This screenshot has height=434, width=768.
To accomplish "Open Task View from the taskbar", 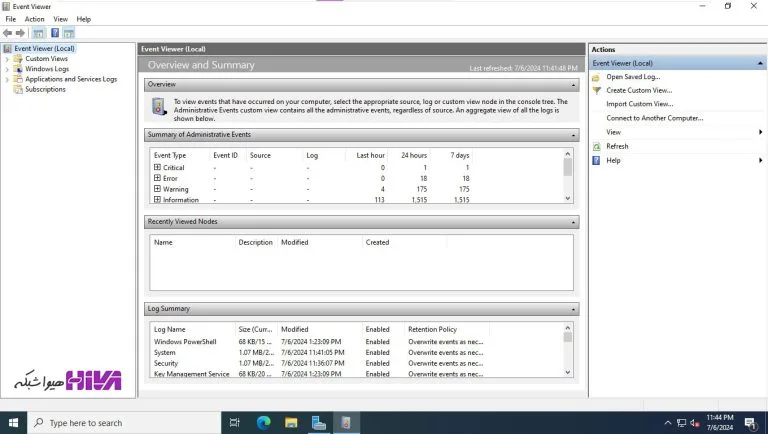I will point(235,423).
